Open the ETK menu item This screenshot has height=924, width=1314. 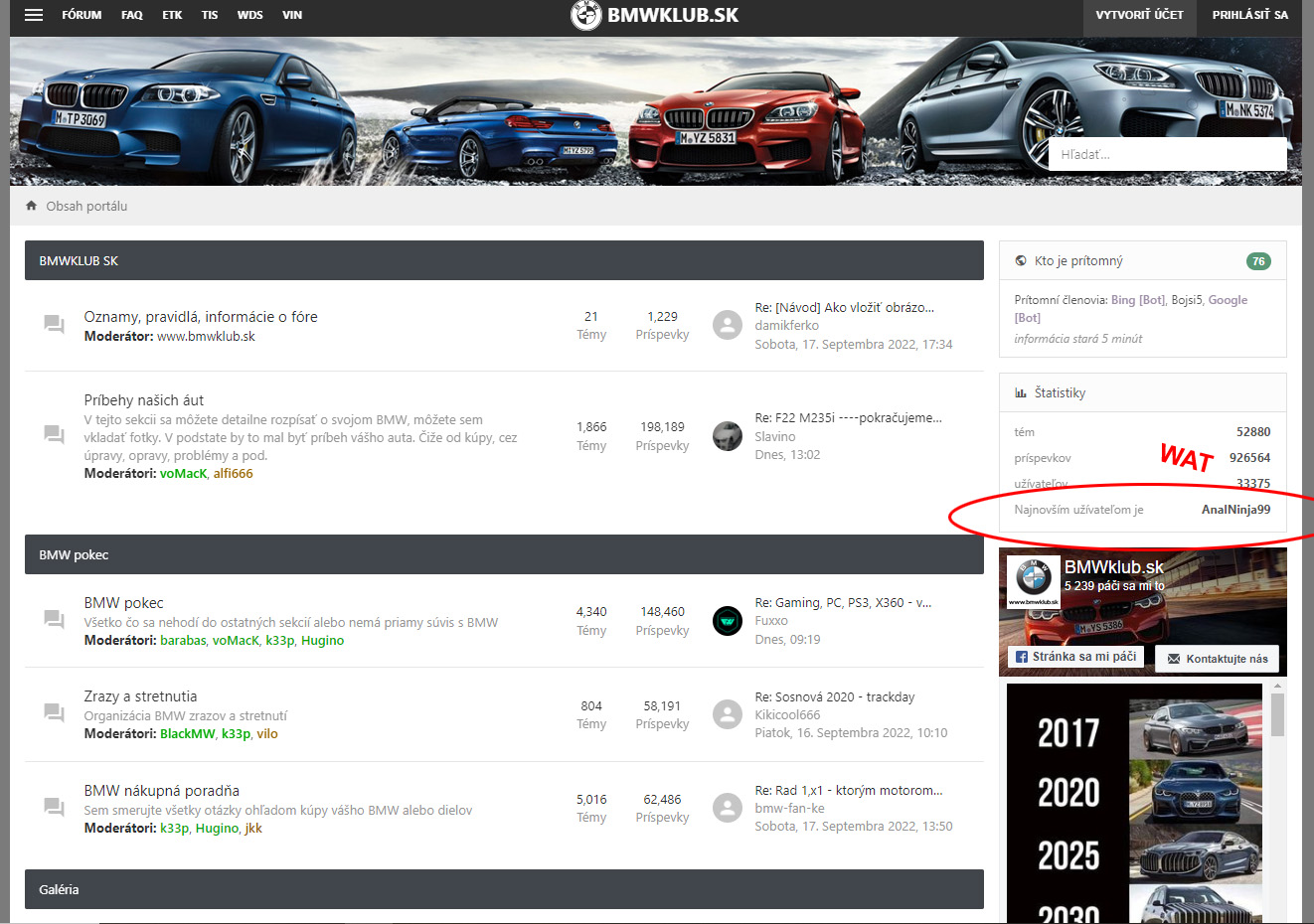pyautogui.click(x=172, y=15)
